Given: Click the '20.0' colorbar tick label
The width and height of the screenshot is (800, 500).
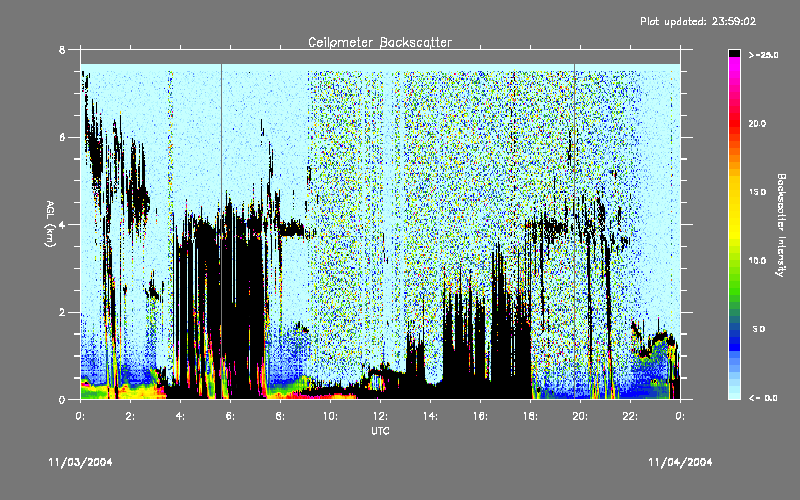Looking at the screenshot, I should click(757, 123).
